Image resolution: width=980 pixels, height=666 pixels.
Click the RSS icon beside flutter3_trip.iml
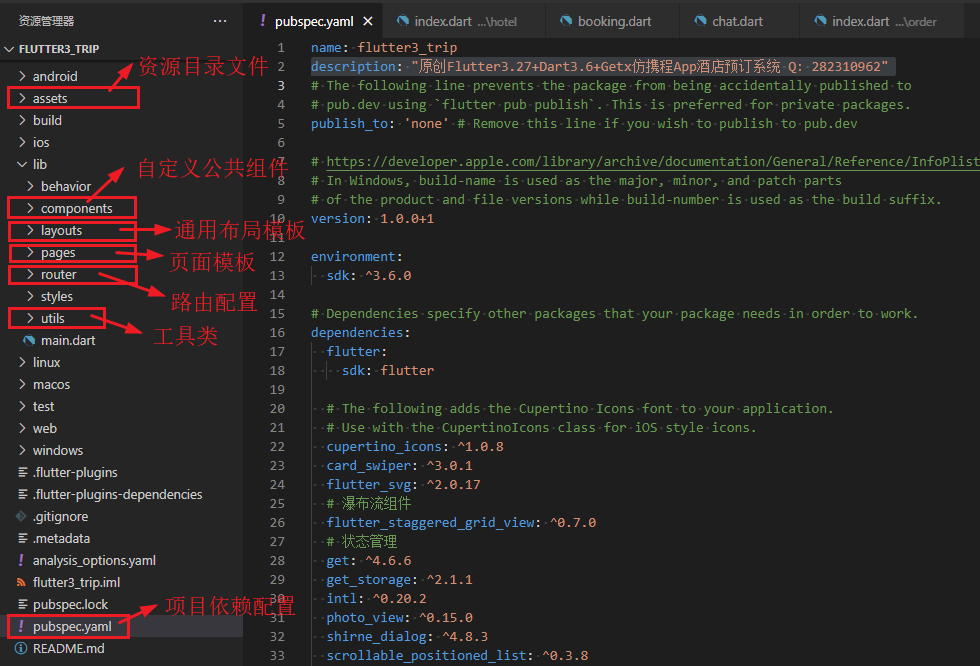tap(21, 583)
